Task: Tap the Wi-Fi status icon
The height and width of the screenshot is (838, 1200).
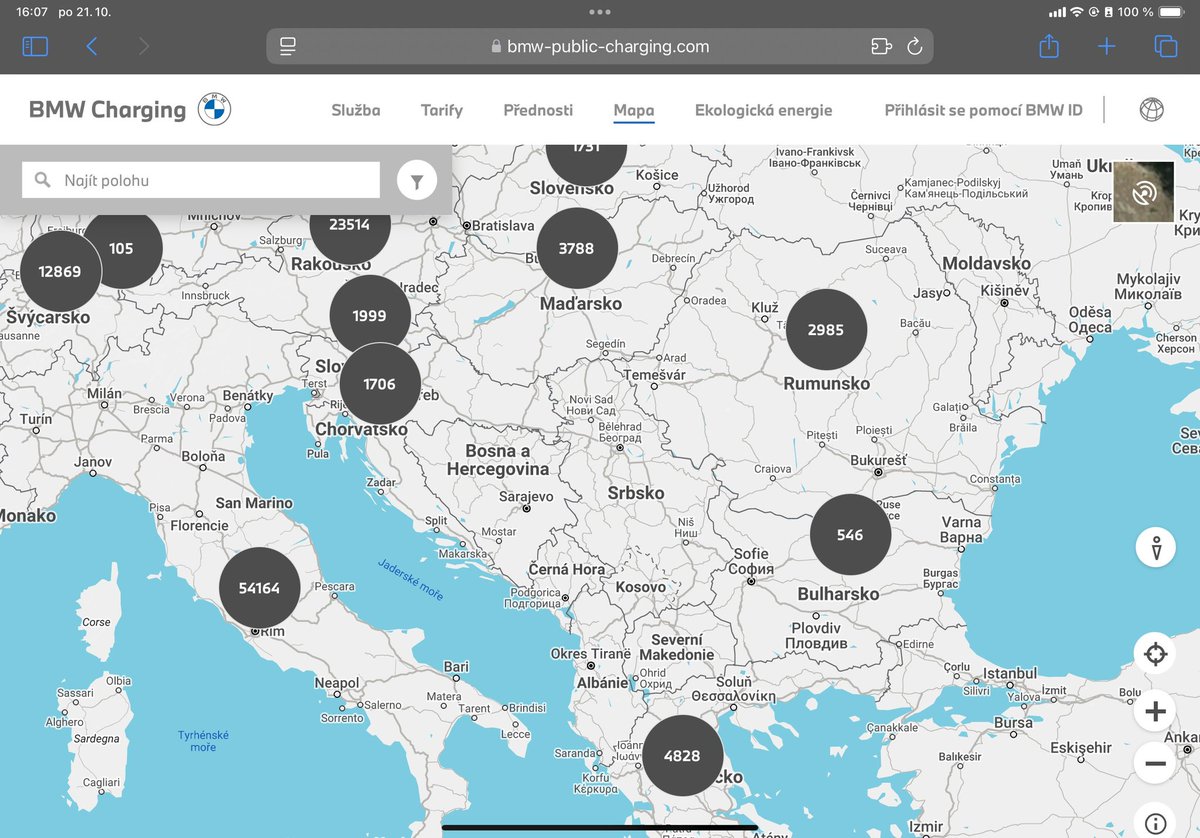Action: 1077,12
